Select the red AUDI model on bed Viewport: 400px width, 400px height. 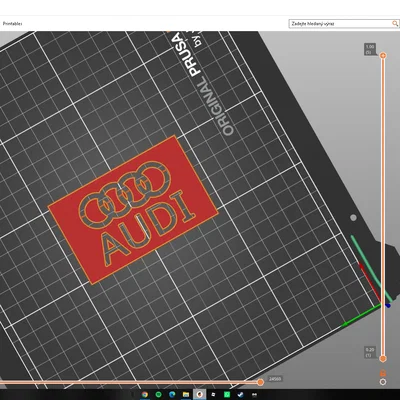(133, 210)
